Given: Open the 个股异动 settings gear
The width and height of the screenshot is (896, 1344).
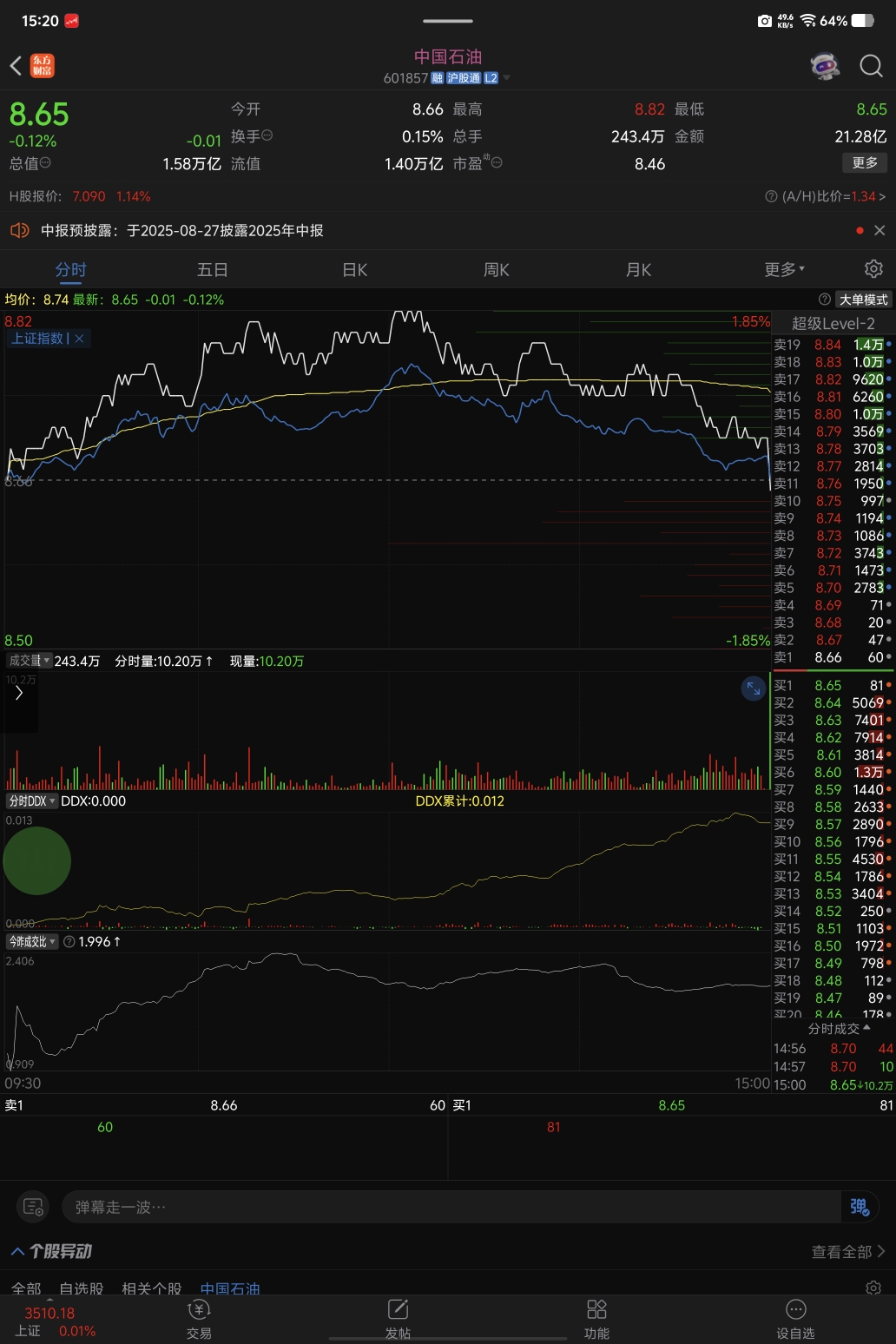Looking at the screenshot, I should tap(873, 1288).
